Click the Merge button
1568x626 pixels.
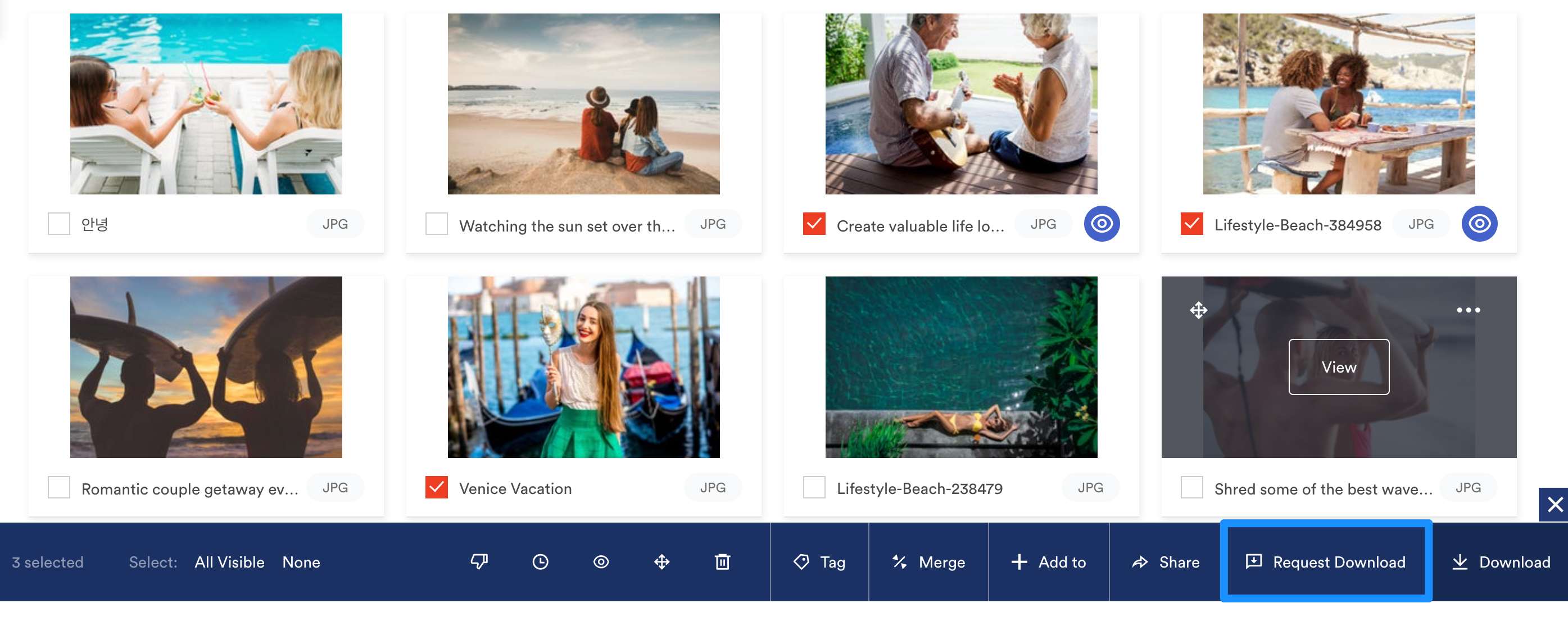pyautogui.click(x=928, y=562)
